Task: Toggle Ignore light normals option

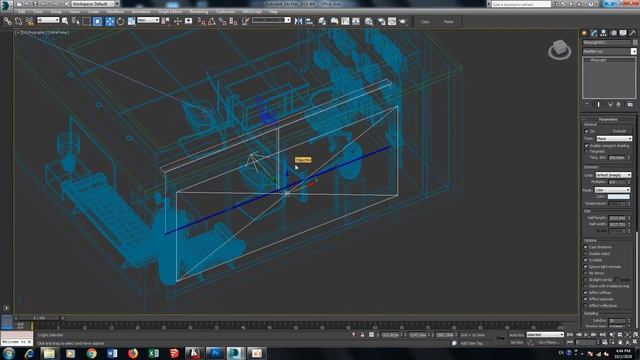Action: [586, 267]
